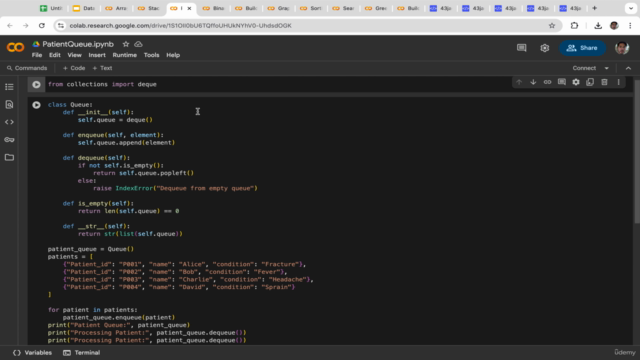Open the View menu
640x360 pixels.
74,55
